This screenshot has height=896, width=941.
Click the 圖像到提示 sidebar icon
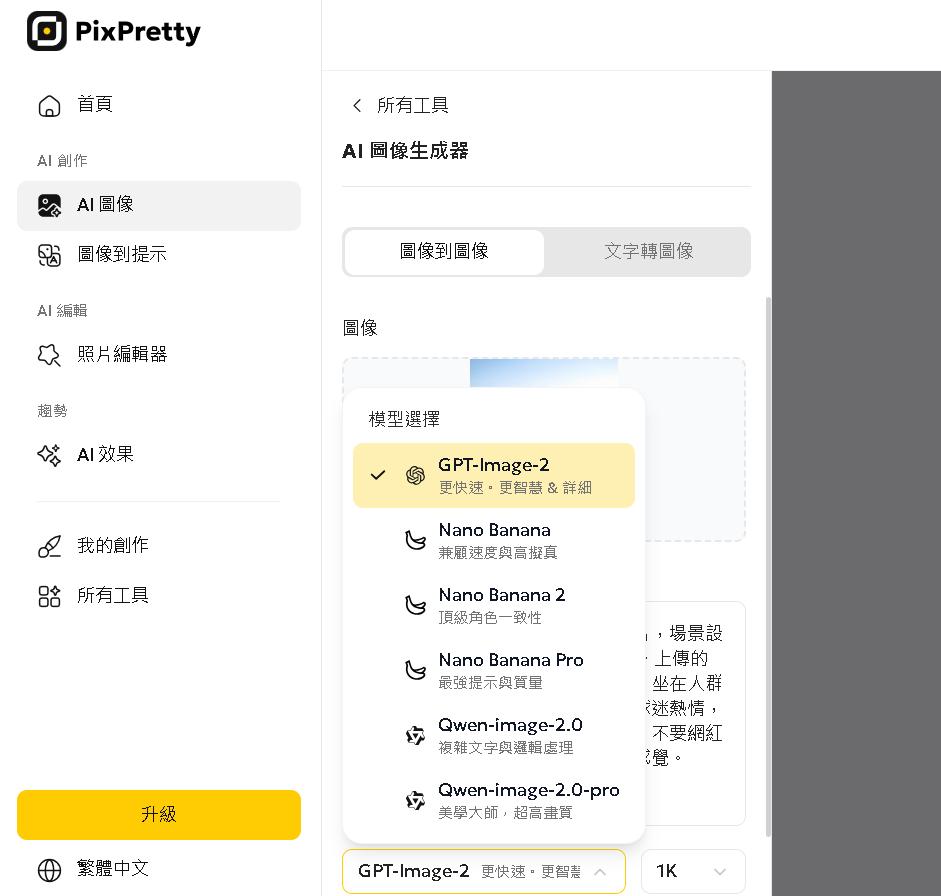tap(49, 255)
